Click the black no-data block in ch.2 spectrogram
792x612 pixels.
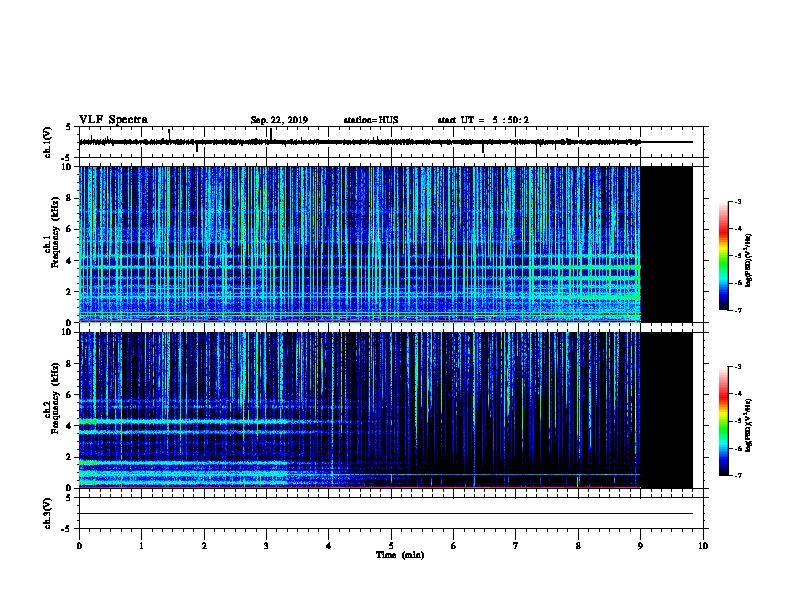coord(667,410)
